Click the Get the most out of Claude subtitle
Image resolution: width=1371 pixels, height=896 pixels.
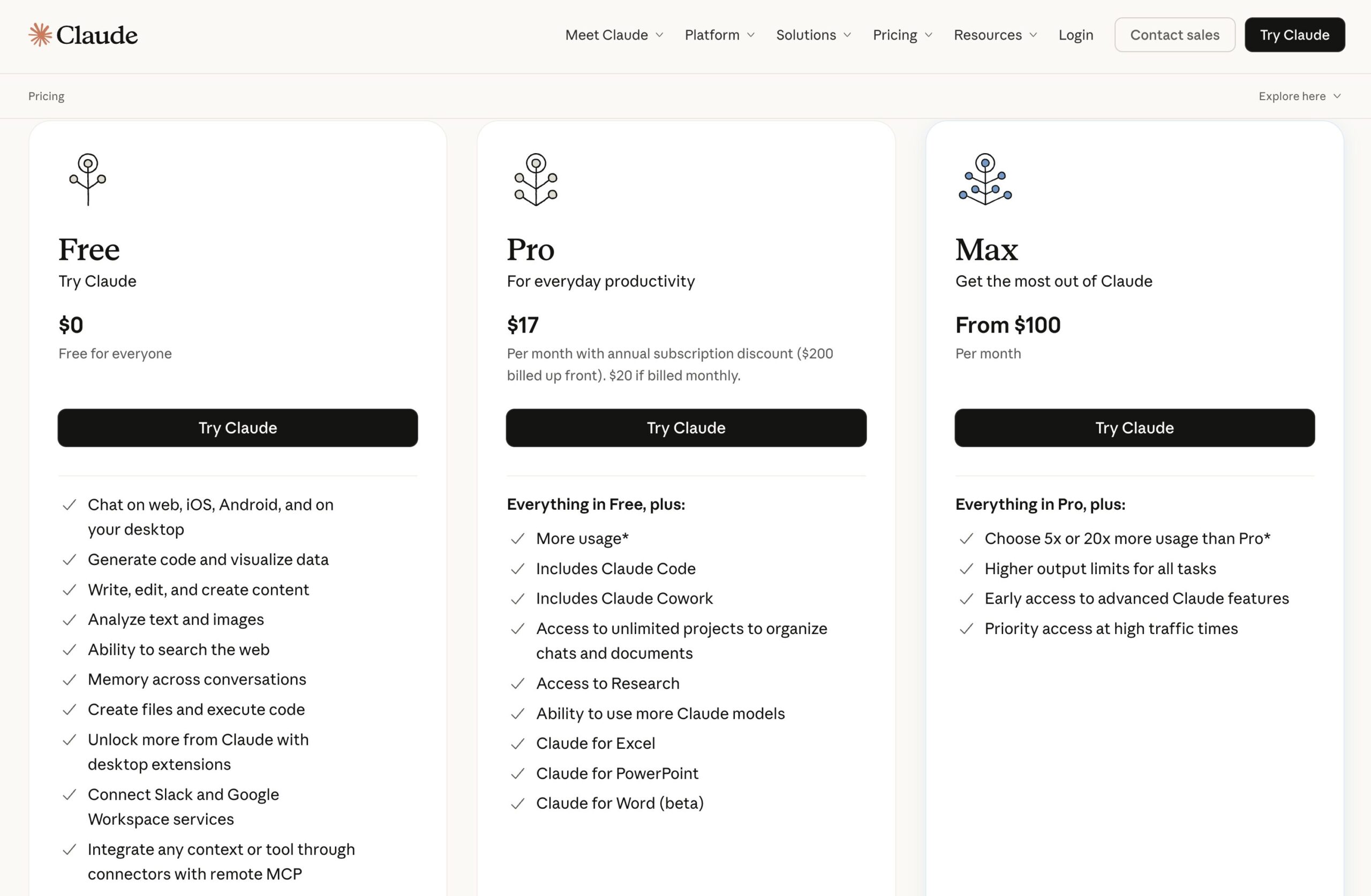point(1053,281)
